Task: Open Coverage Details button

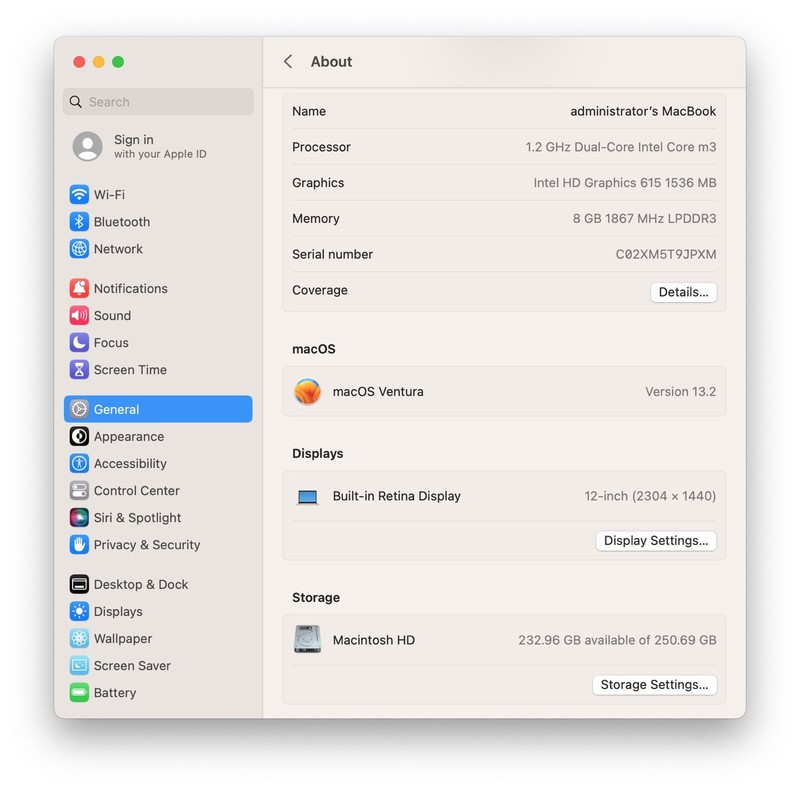Action: (683, 292)
